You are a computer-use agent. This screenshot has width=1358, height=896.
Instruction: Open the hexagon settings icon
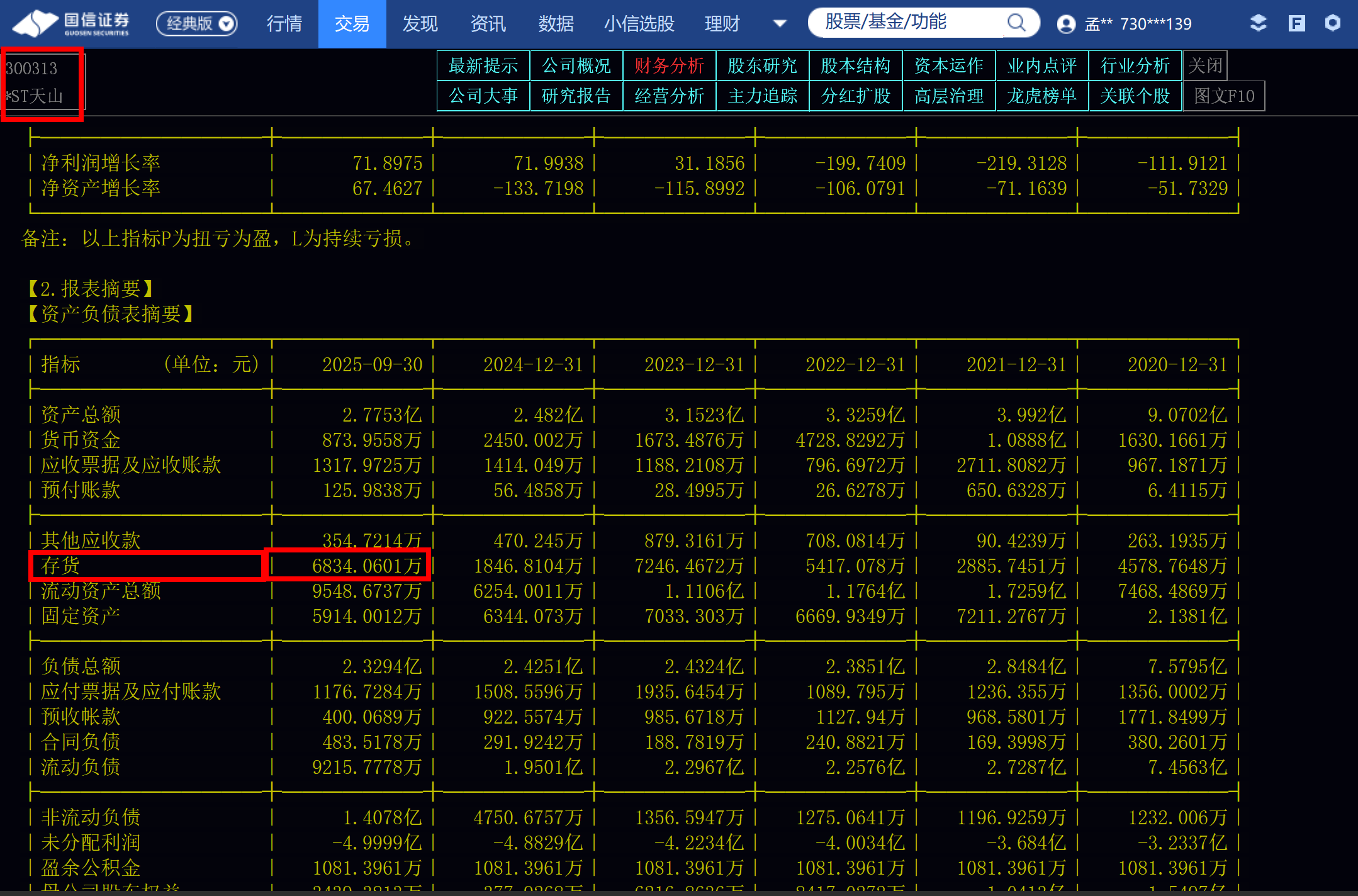[1332, 23]
